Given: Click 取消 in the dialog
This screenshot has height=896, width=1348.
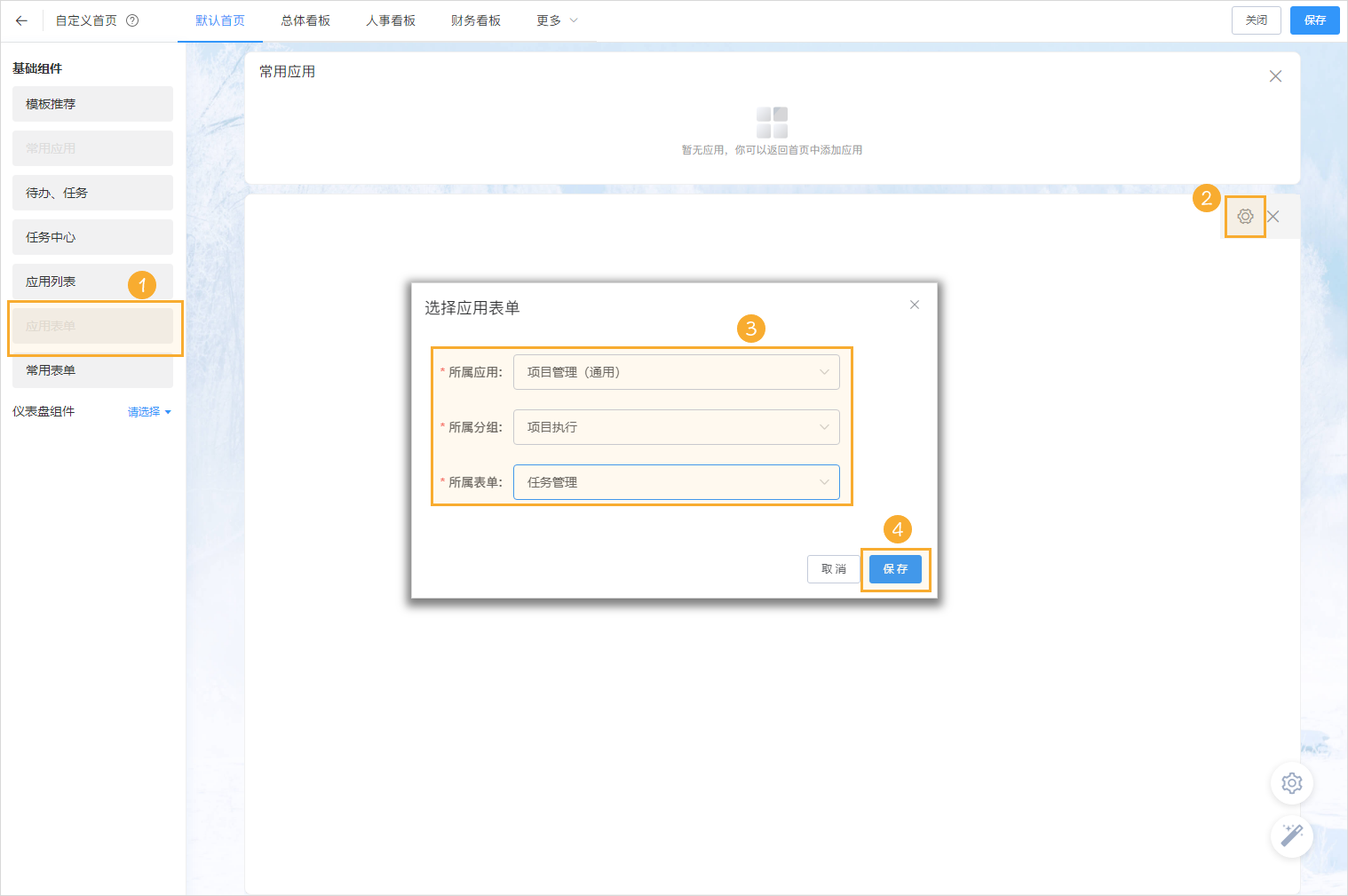Looking at the screenshot, I should [833, 569].
